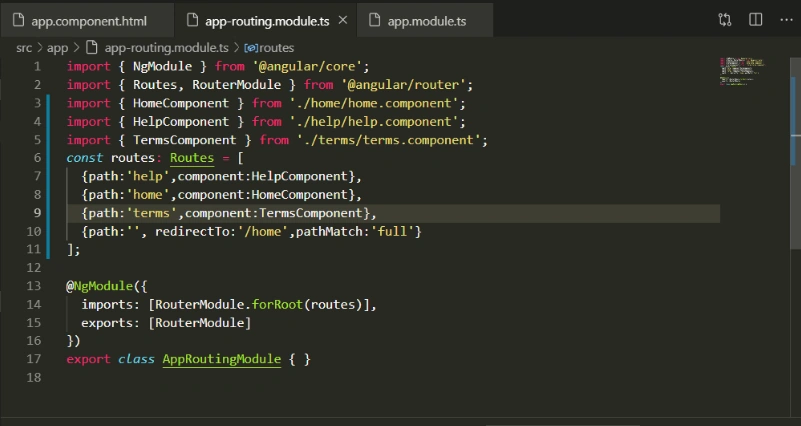Click 'HomeComponent' in the line 3 import
This screenshot has width=801, height=426.
click(181, 103)
